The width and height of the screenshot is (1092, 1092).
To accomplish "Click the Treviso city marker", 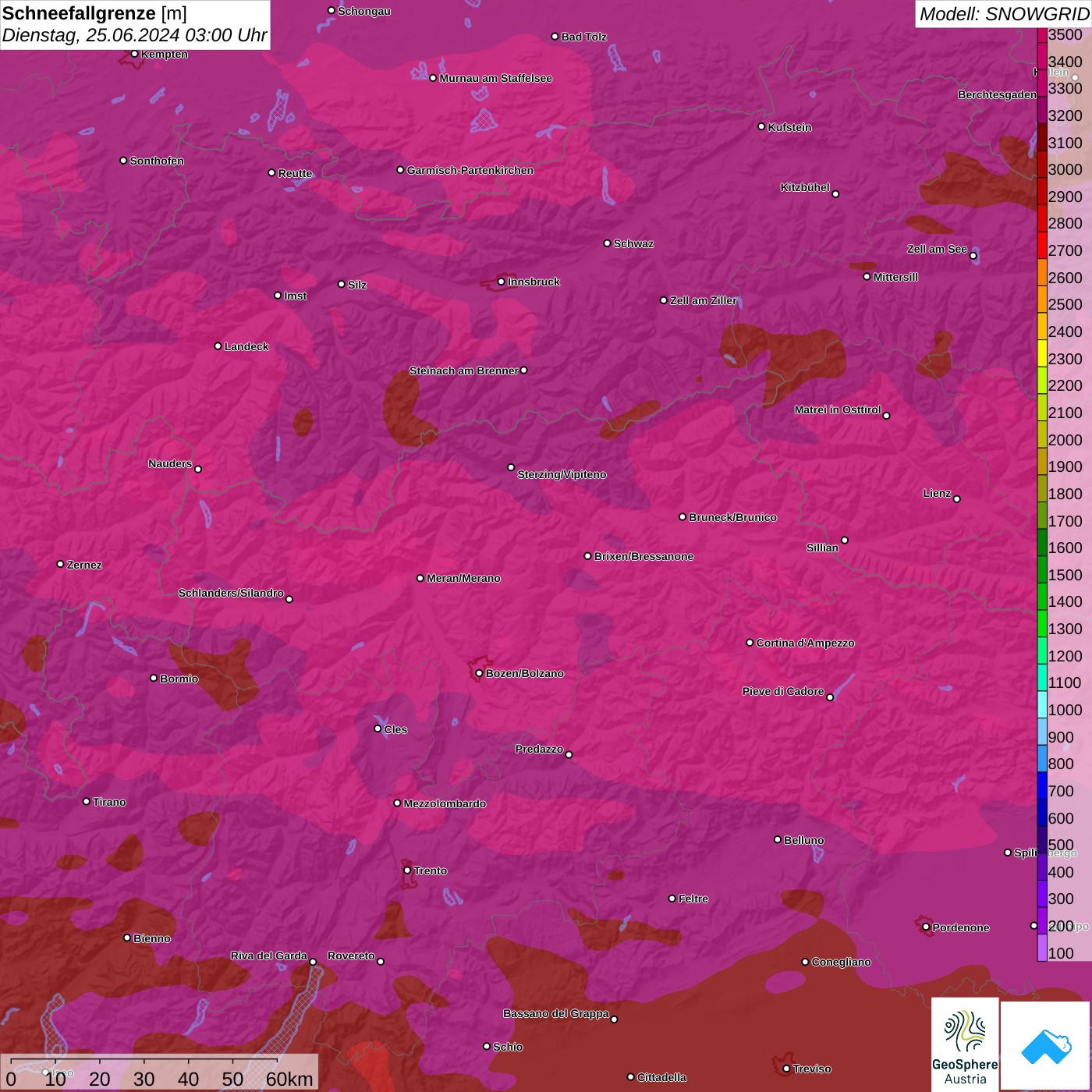I will point(786,1069).
